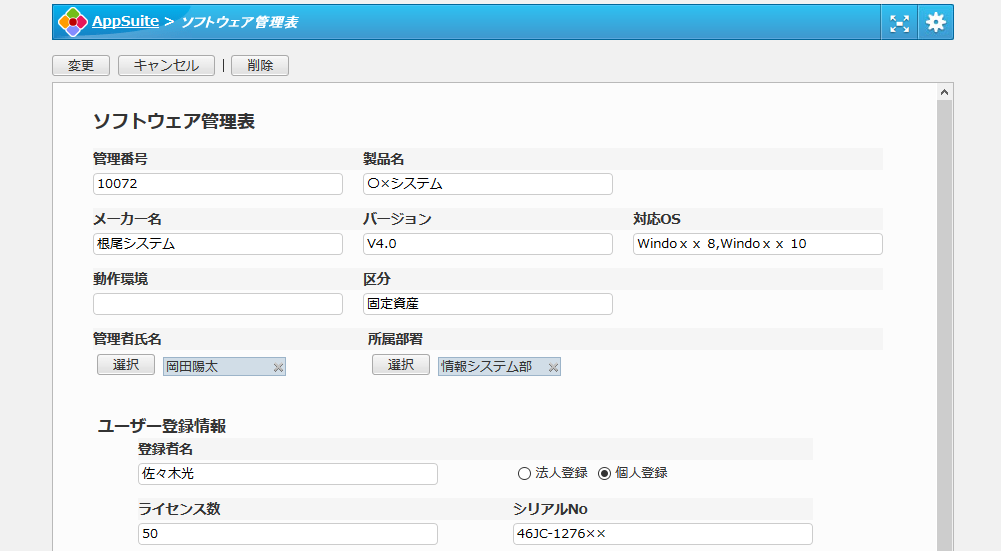Viewport: 1001px width, 551px height.
Task: Click the empty 動作環境 field
Action: [x=218, y=304]
